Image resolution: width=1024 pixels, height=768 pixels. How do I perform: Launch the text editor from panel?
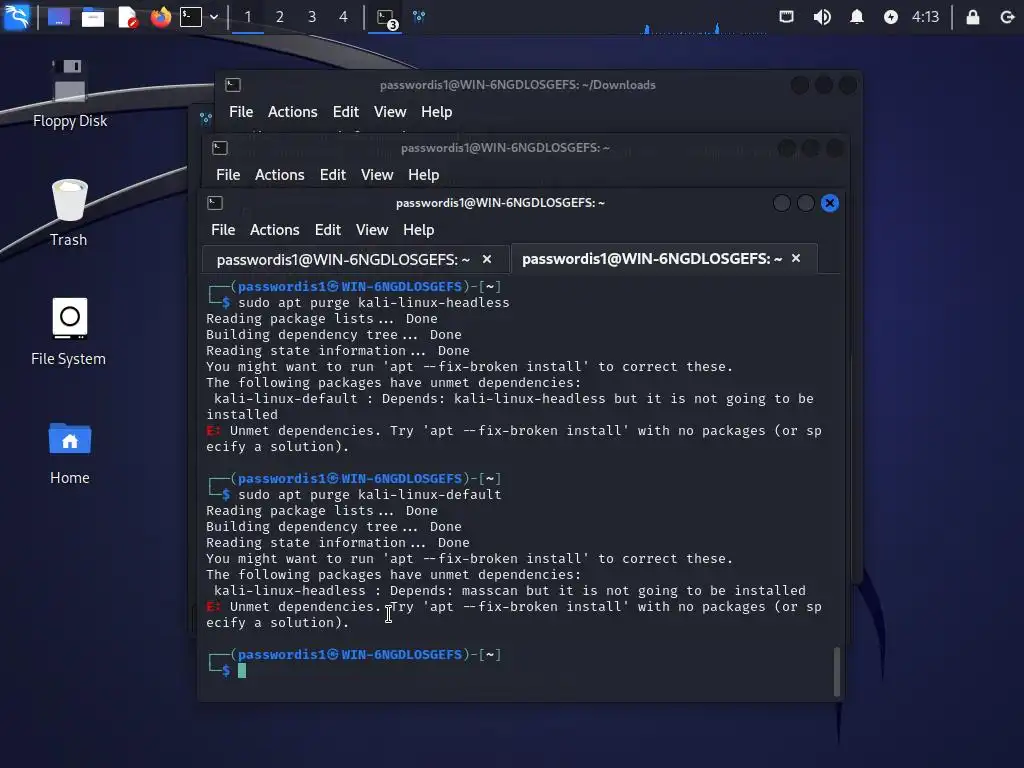click(x=127, y=17)
